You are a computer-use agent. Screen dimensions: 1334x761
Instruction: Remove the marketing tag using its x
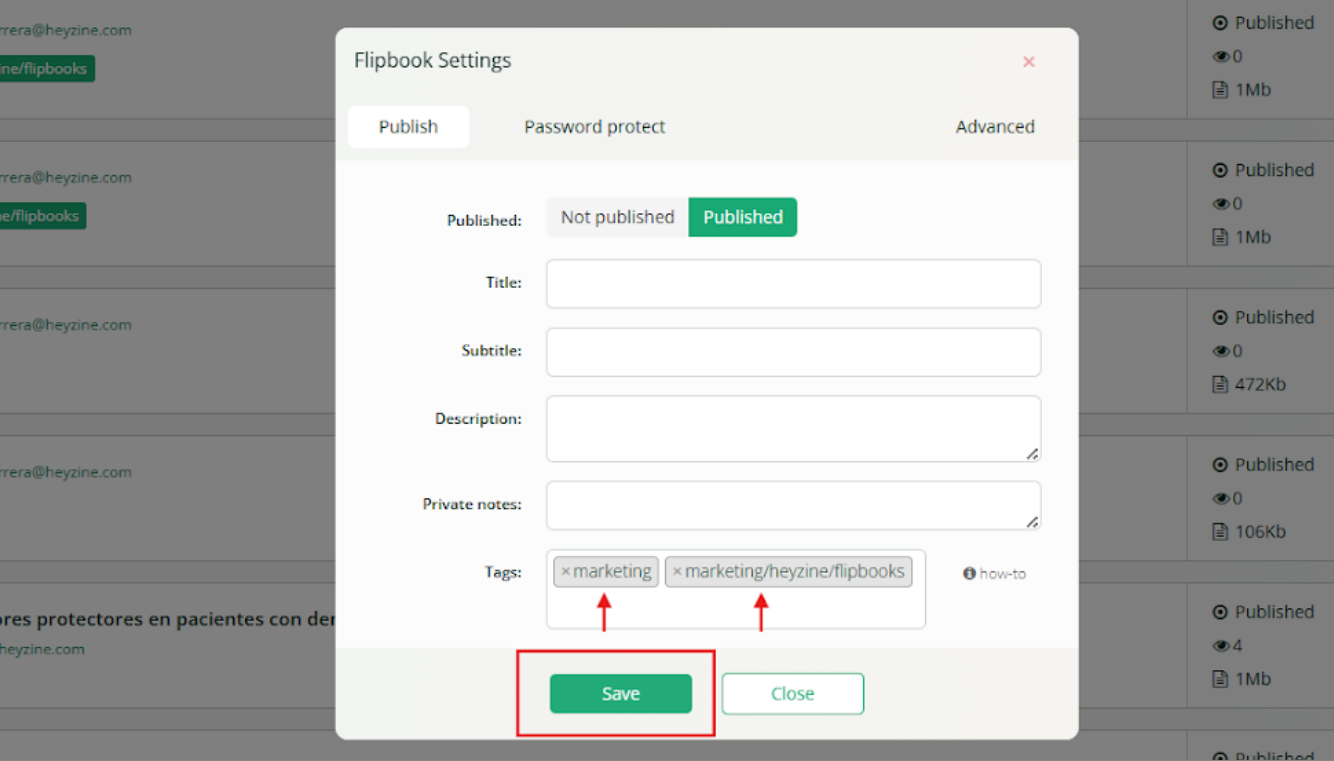point(565,572)
